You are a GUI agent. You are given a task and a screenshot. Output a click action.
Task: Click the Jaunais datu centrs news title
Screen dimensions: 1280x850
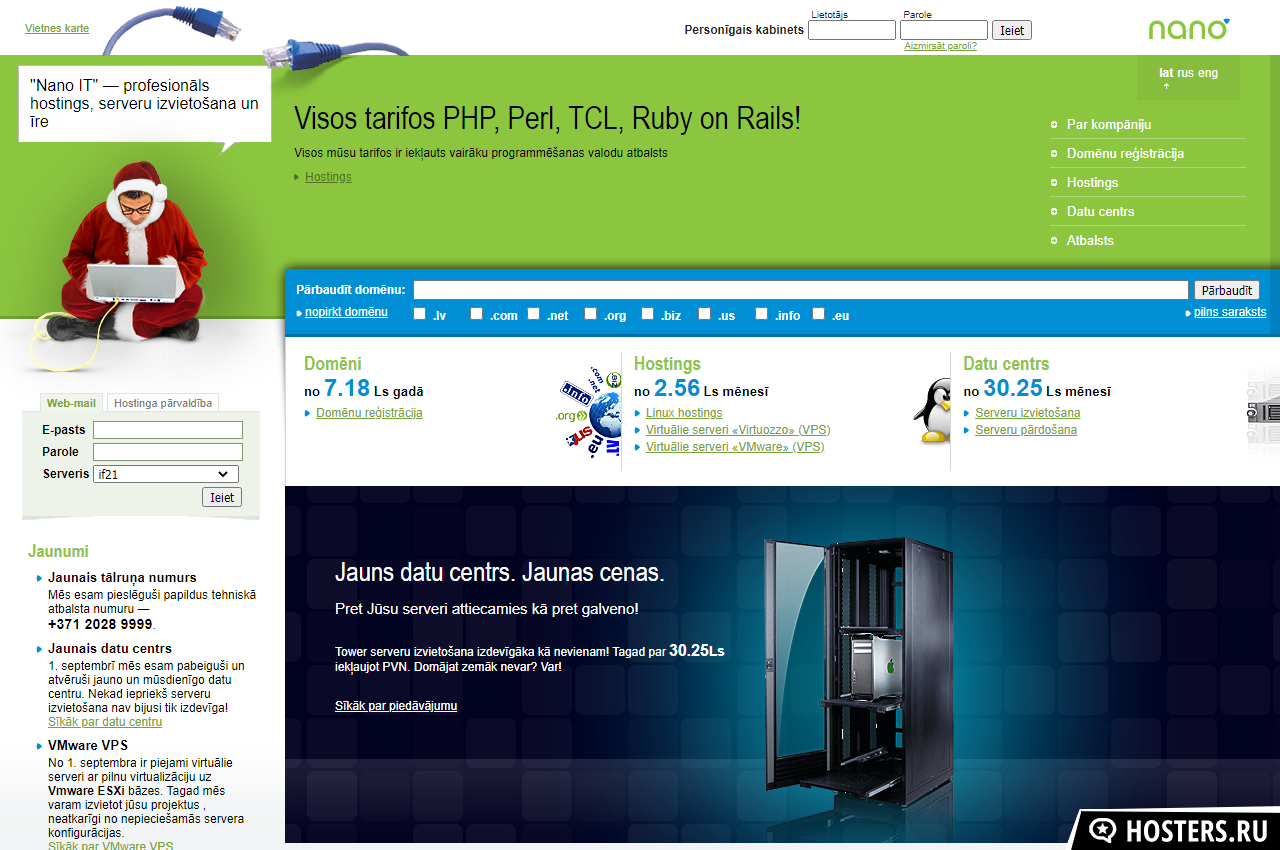coord(110,649)
